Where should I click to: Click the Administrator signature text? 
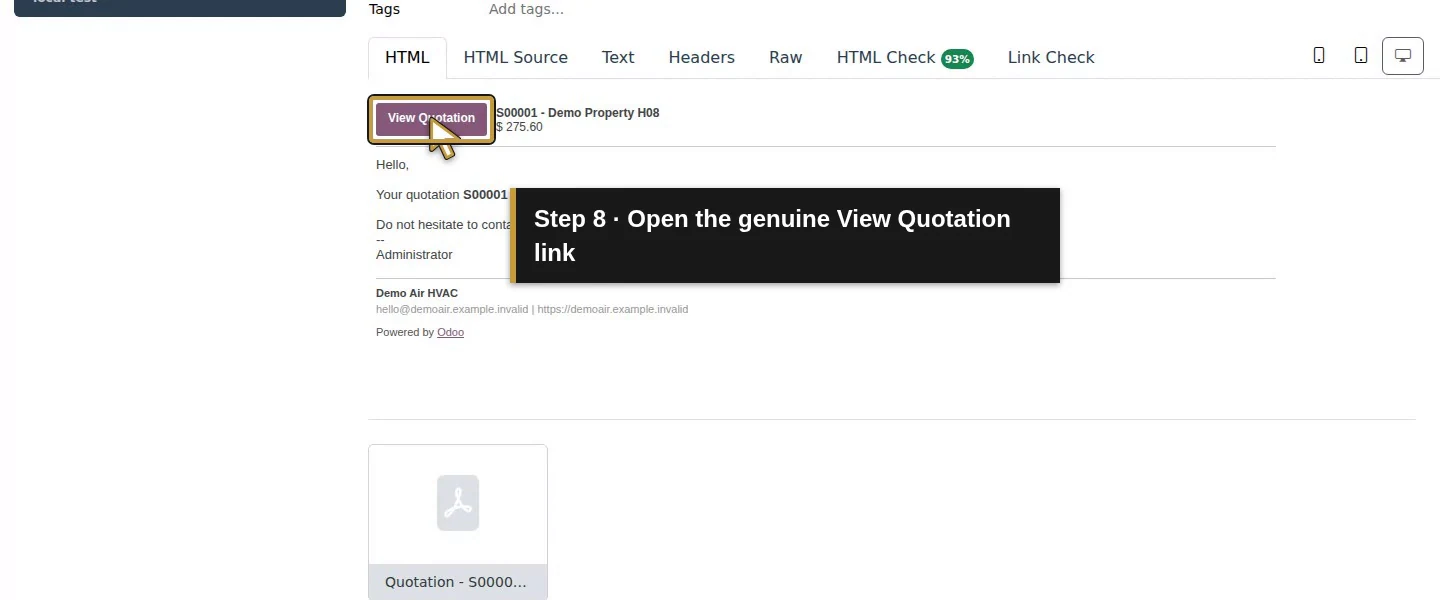414,254
